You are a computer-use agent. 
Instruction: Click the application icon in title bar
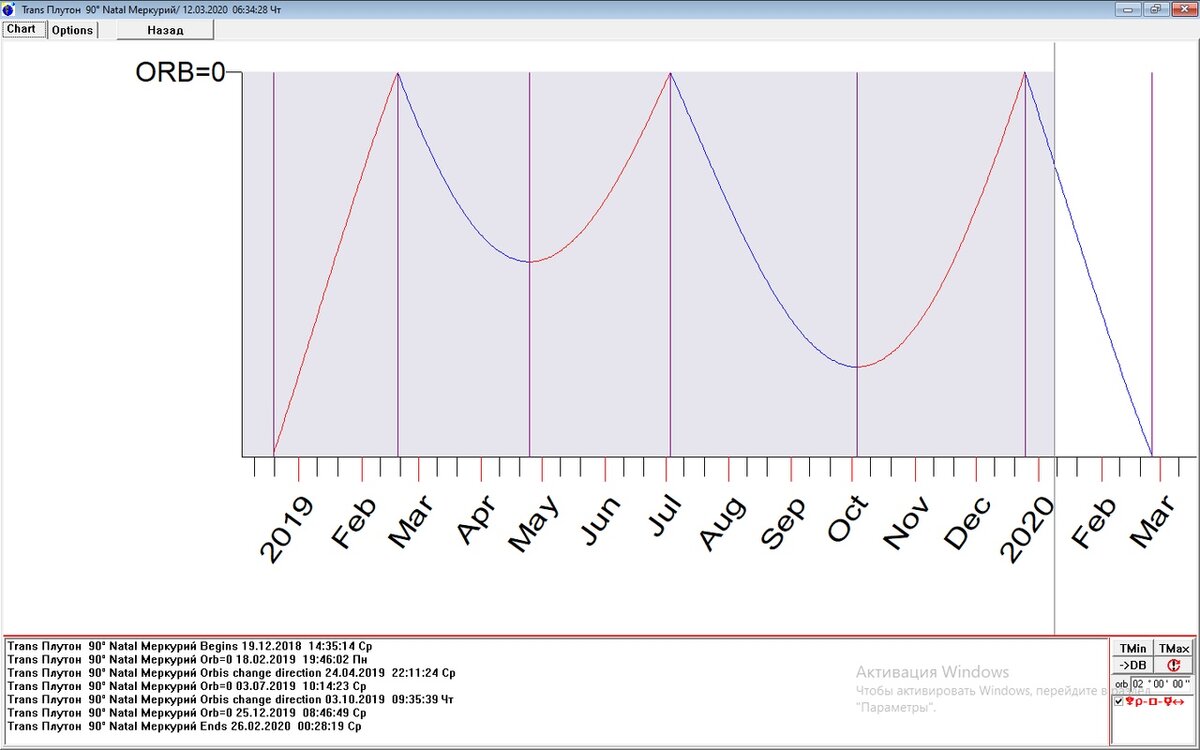pyautogui.click(x=9, y=9)
